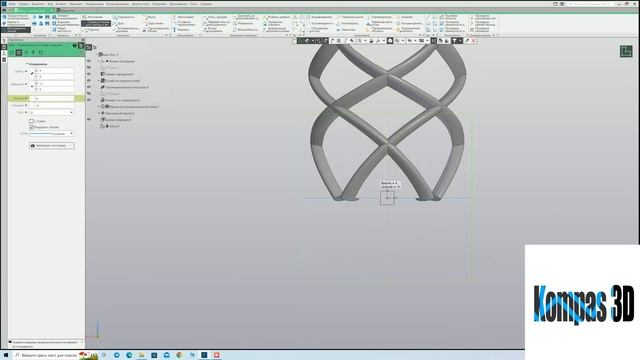Open the Вставка menu
The width and height of the screenshot is (640, 360).
point(61,4)
